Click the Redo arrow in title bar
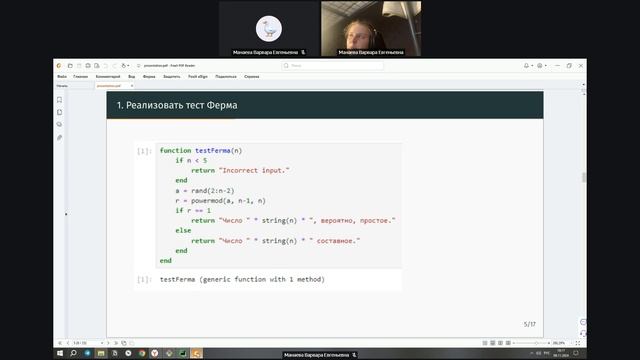This screenshot has height=360, width=640. [114, 66]
